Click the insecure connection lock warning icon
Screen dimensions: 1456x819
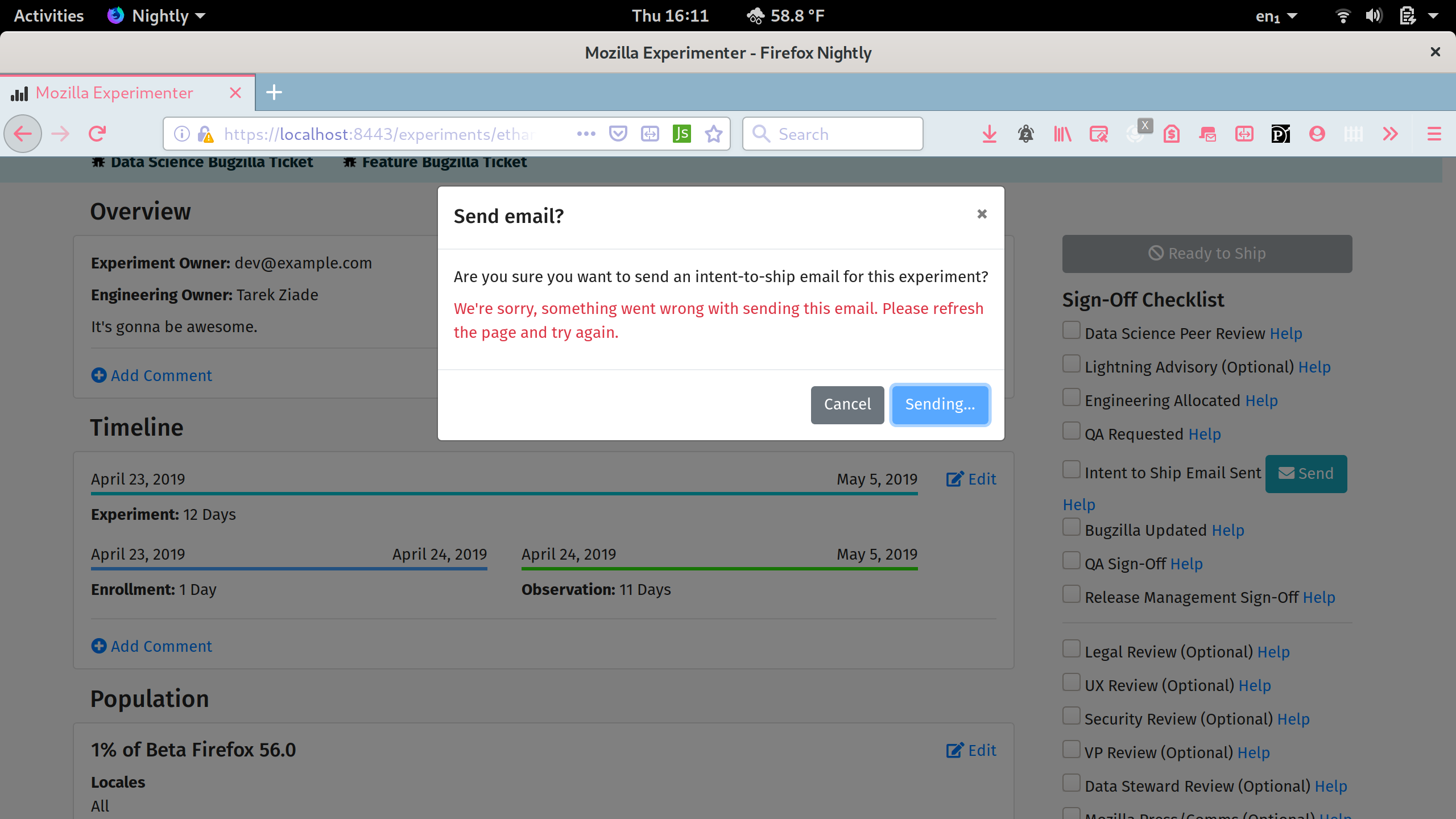pyautogui.click(x=205, y=134)
